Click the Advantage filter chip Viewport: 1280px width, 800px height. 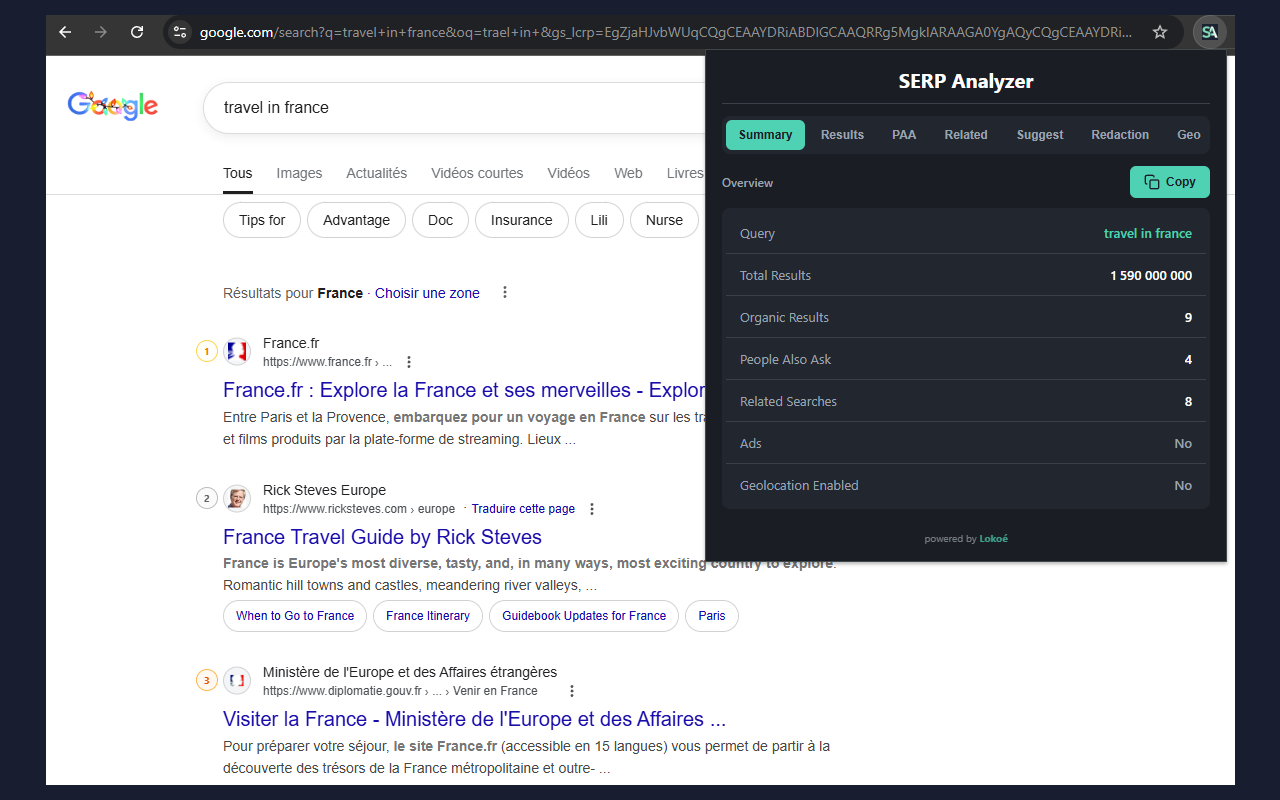[356, 220]
